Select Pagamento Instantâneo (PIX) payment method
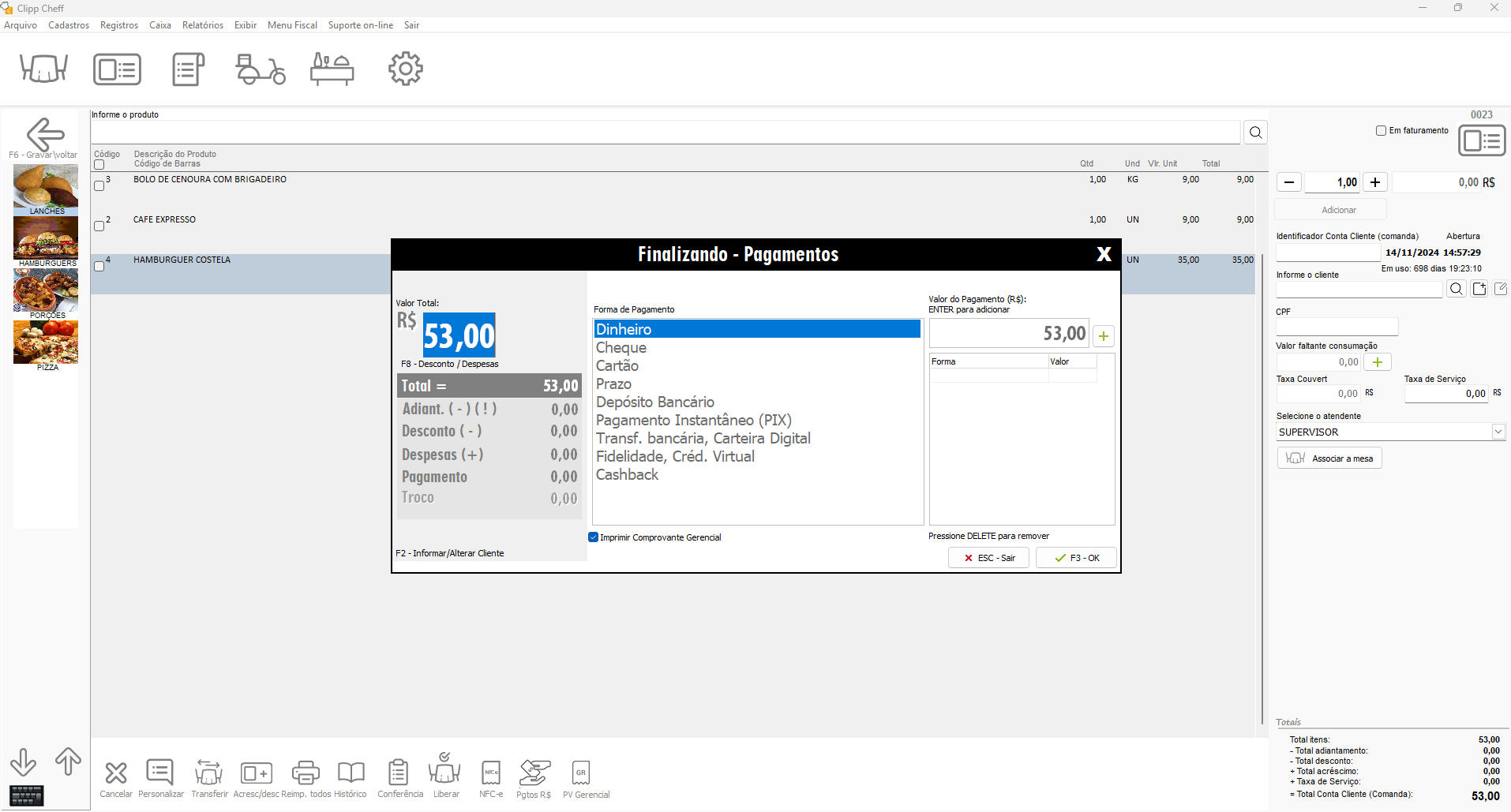The image size is (1511, 812). pyautogui.click(x=694, y=421)
